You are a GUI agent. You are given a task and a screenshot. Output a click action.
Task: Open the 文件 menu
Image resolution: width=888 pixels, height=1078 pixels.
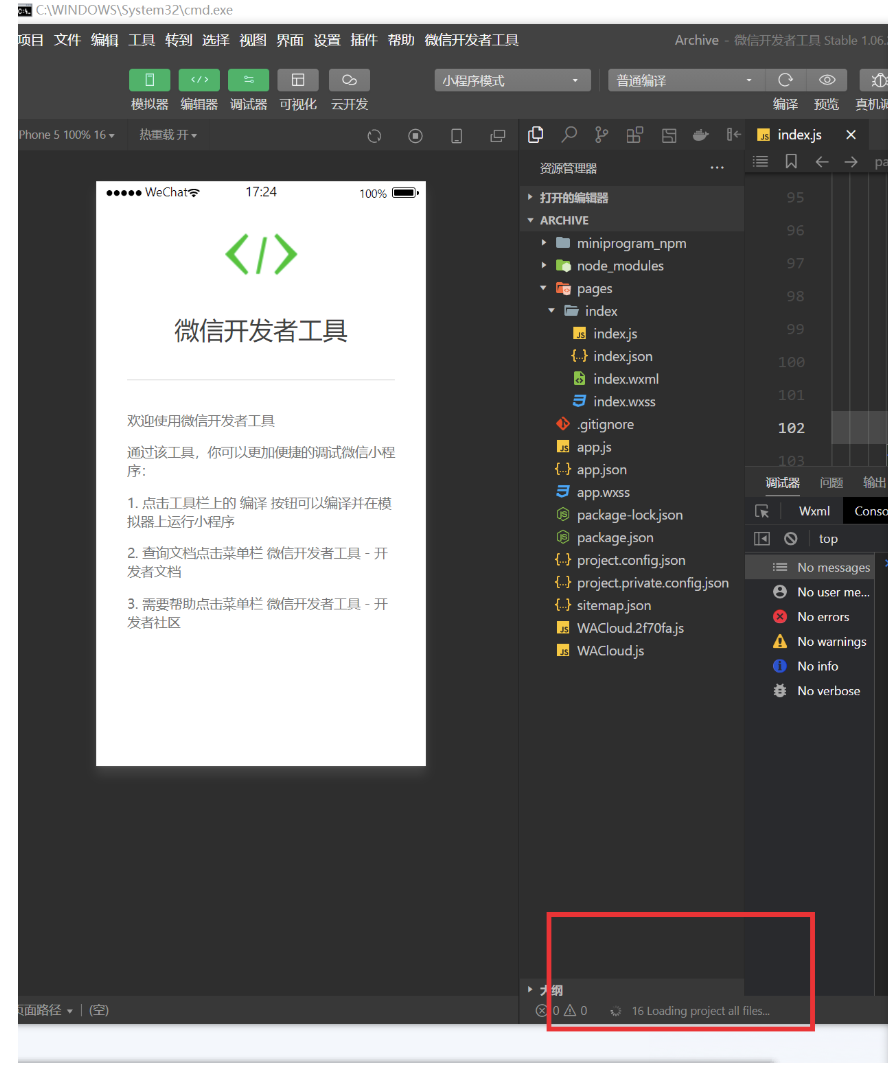pyautogui.click(x=67, y=40)
